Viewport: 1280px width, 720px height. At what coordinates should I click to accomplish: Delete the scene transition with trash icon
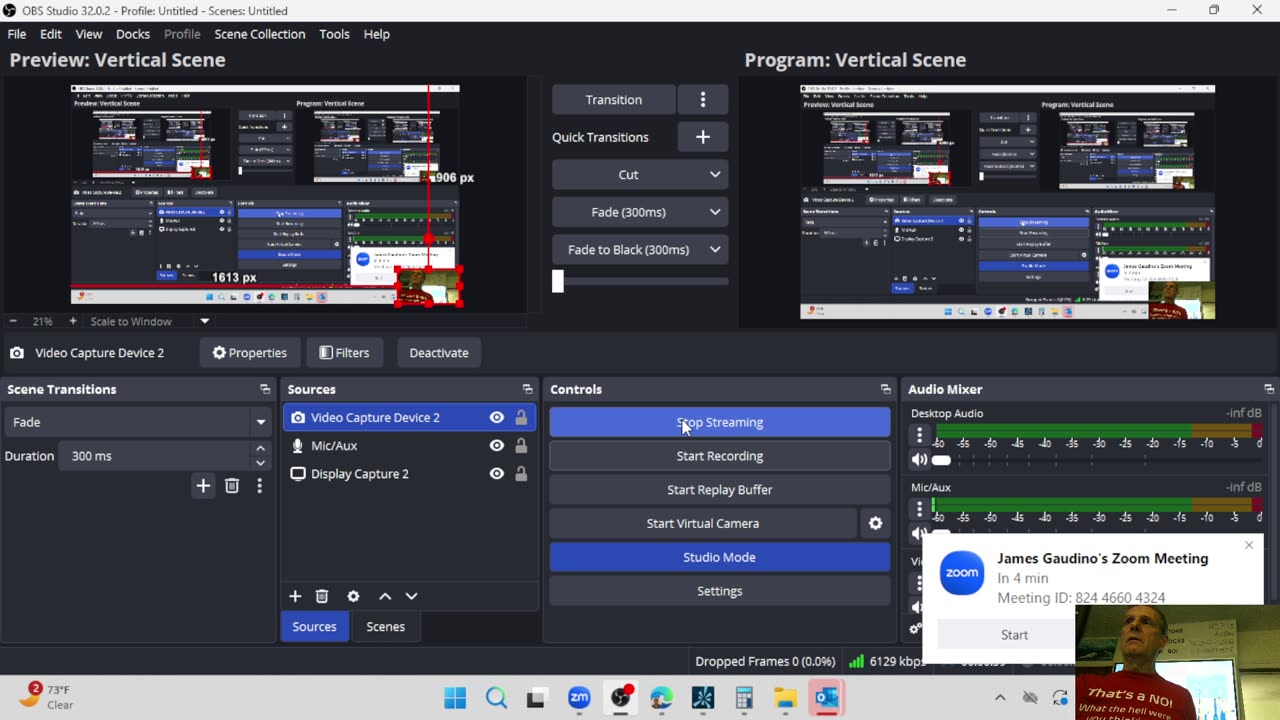click(232, 486)
